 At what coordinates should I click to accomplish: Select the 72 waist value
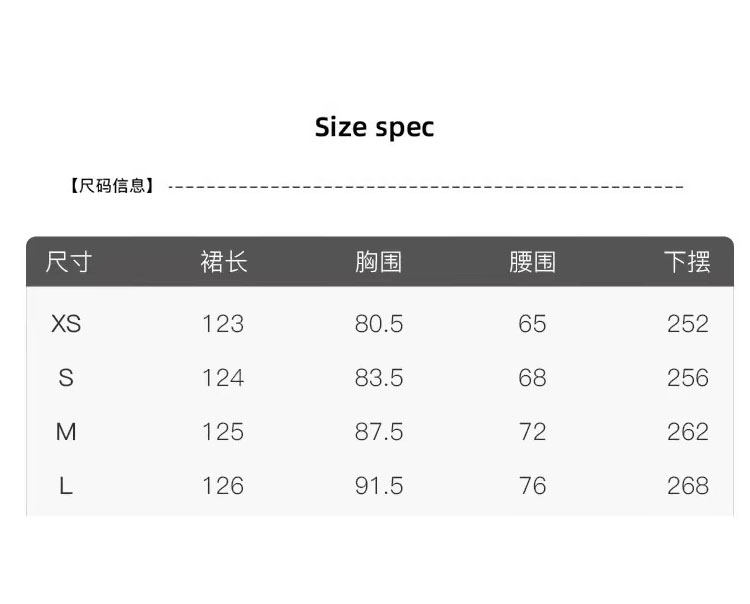click(x=533, y=432)
